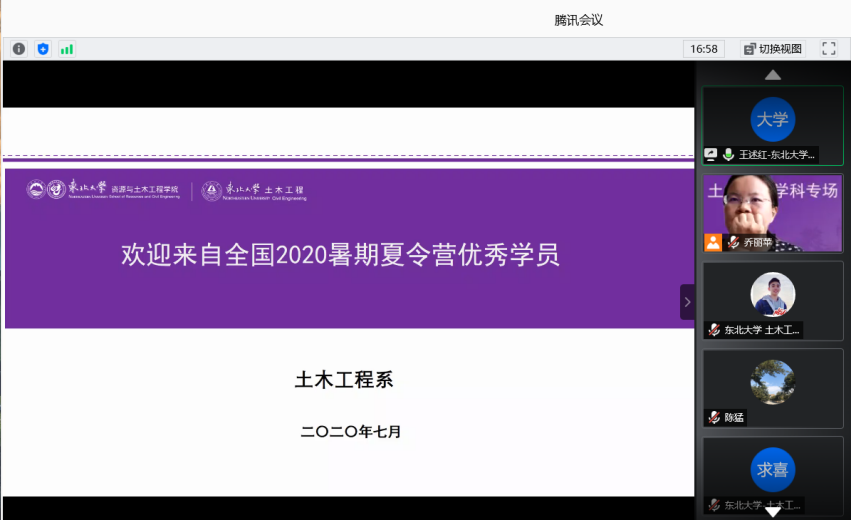
Task: Select the blue 求喜 avatar tile
Action: (x=772, y=469)
